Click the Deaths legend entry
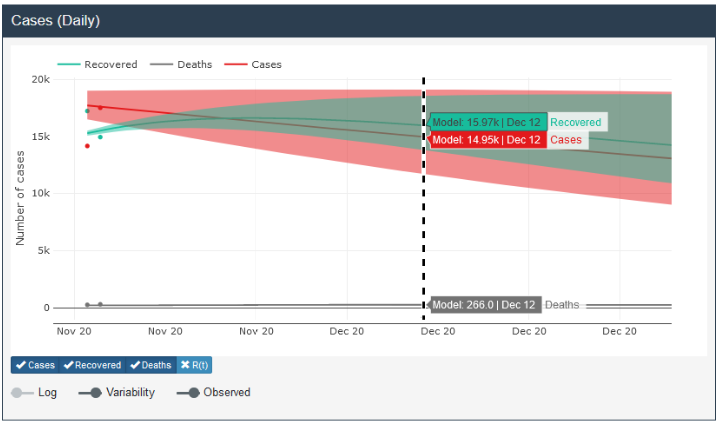The height and width of the screenshot is (424, 719). pyautogui.click(x=181, y=65)
